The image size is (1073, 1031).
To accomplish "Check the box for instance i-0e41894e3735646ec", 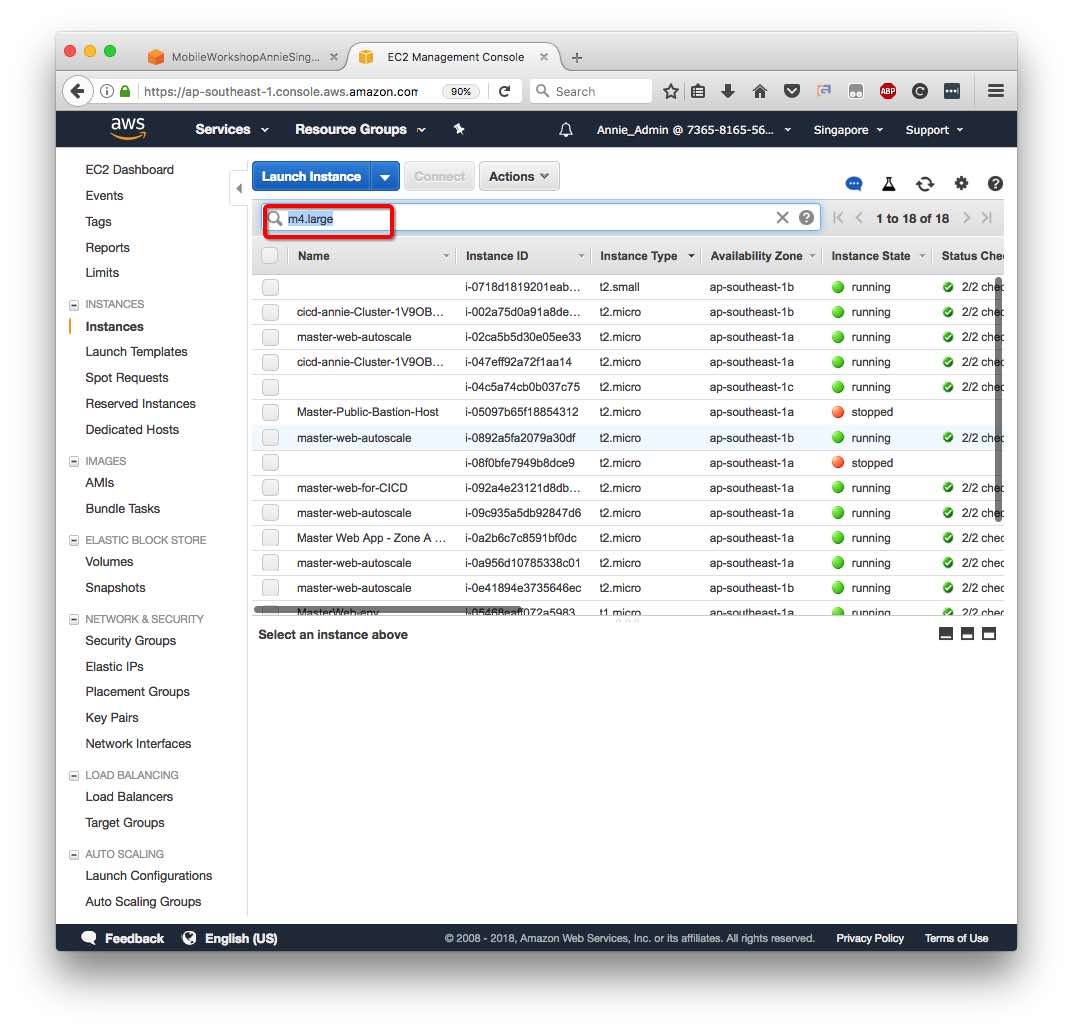I will coord(270,588).
